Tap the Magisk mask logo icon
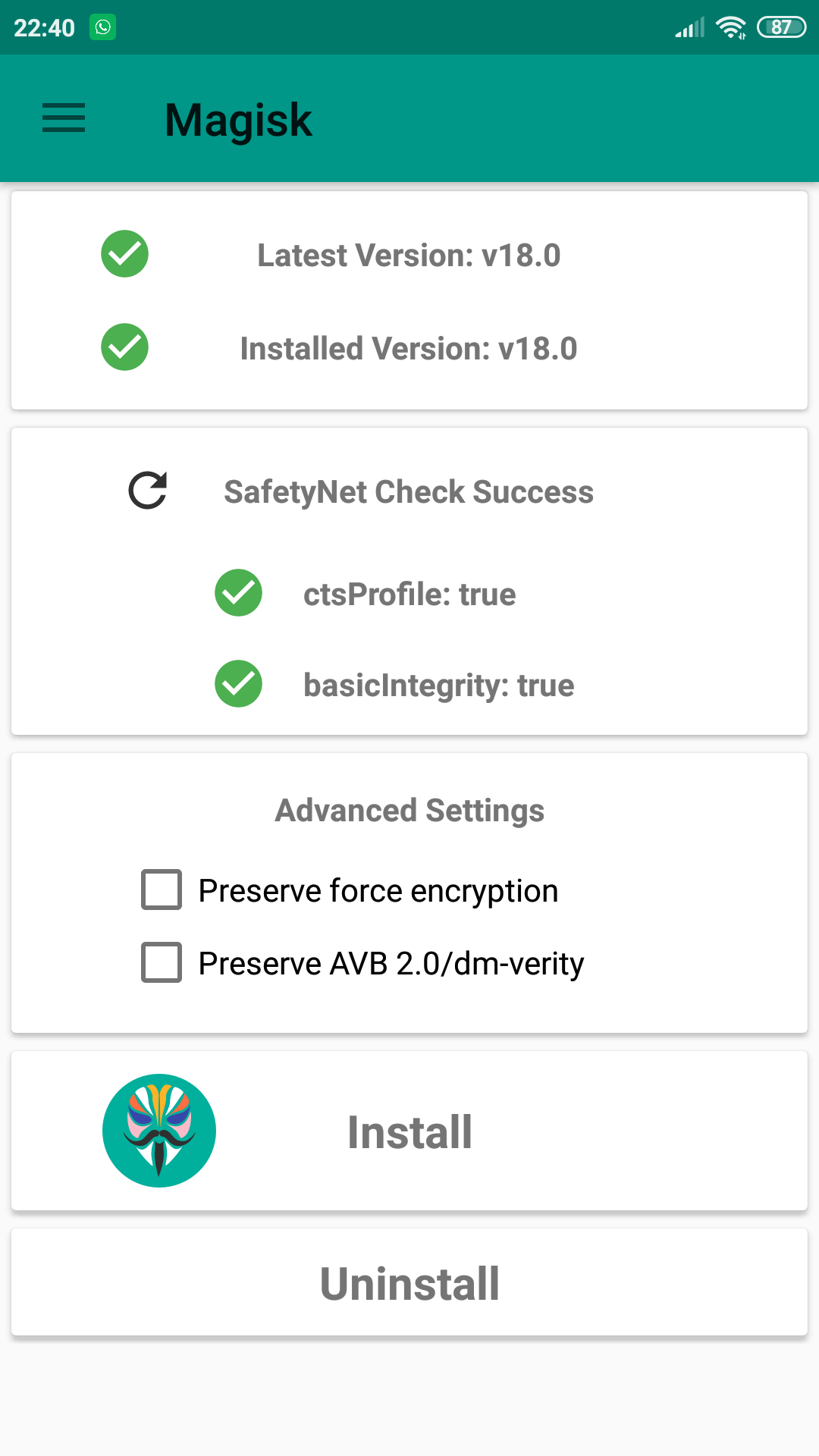 [x=159, y=1131]
